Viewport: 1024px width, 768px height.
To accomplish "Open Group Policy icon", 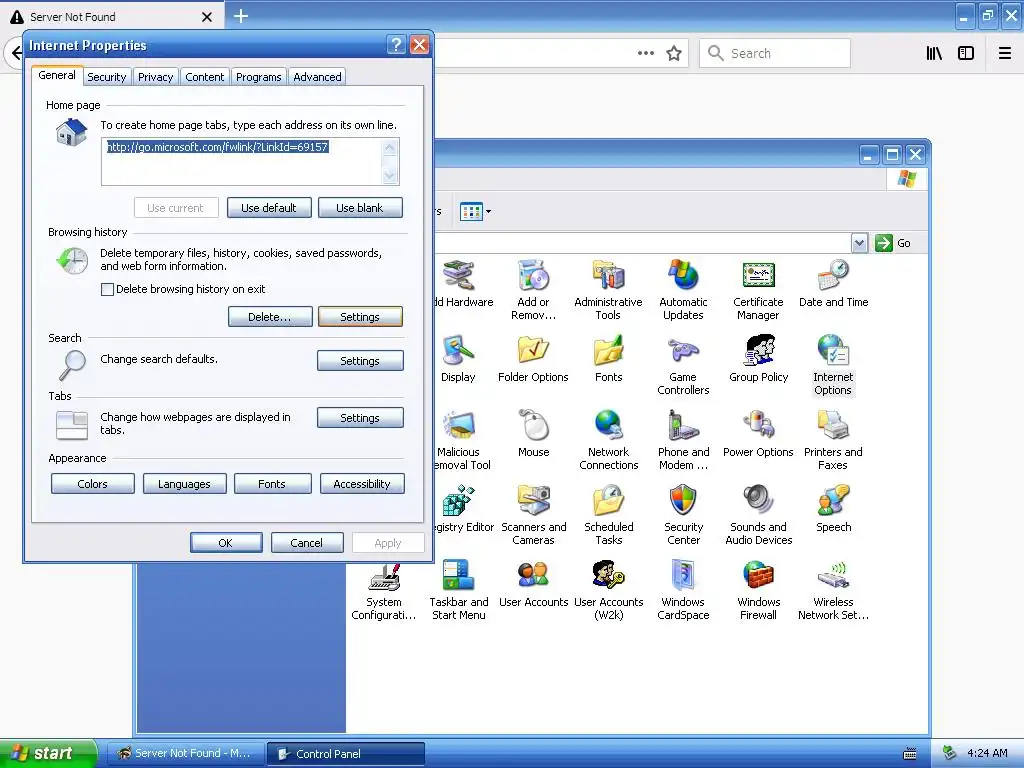I will pyautogui.click(x=758, y=359).
